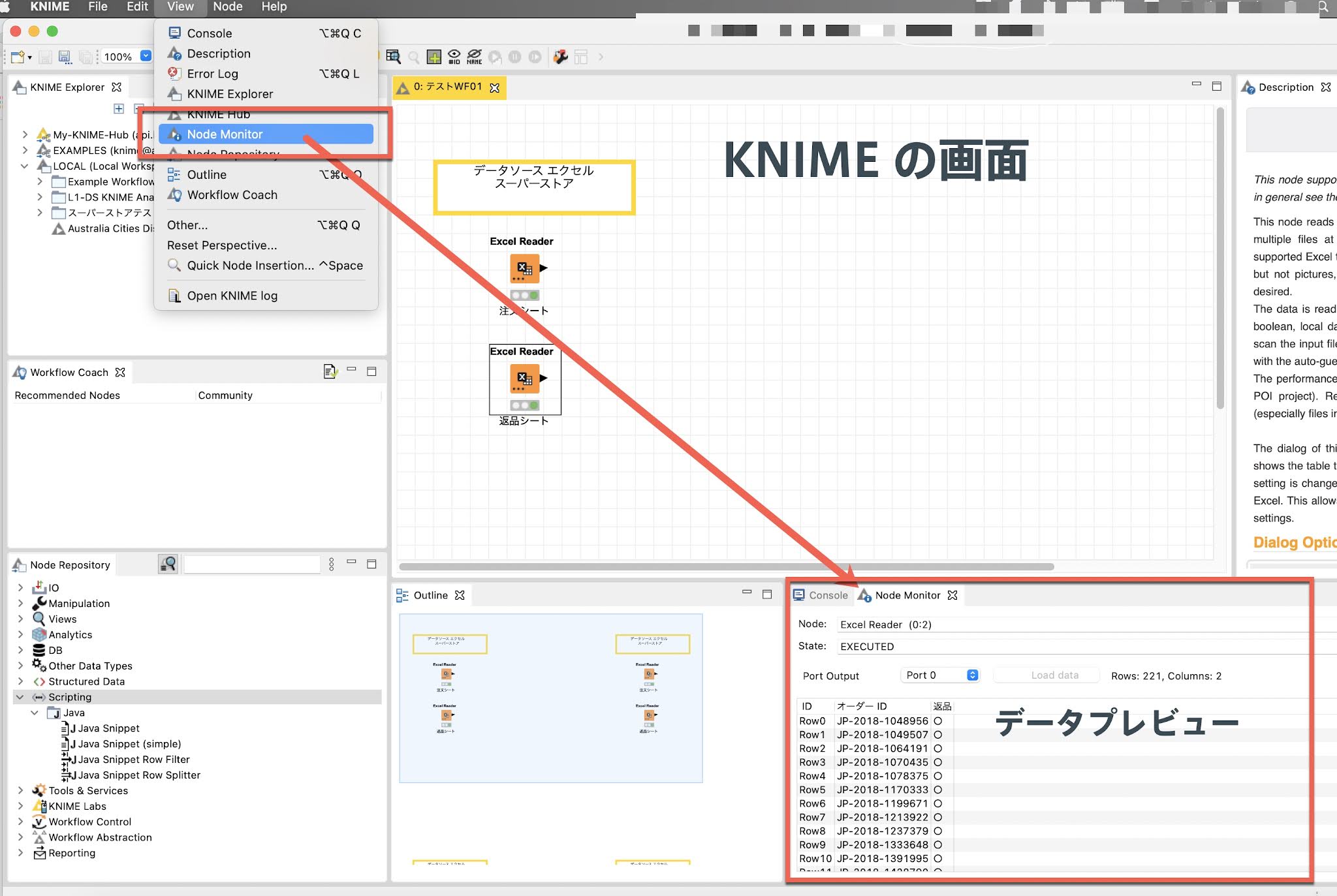Select Java Snippet Row Filter node
This screenshot has height=896, width=1337.
(x=133, y=760)
